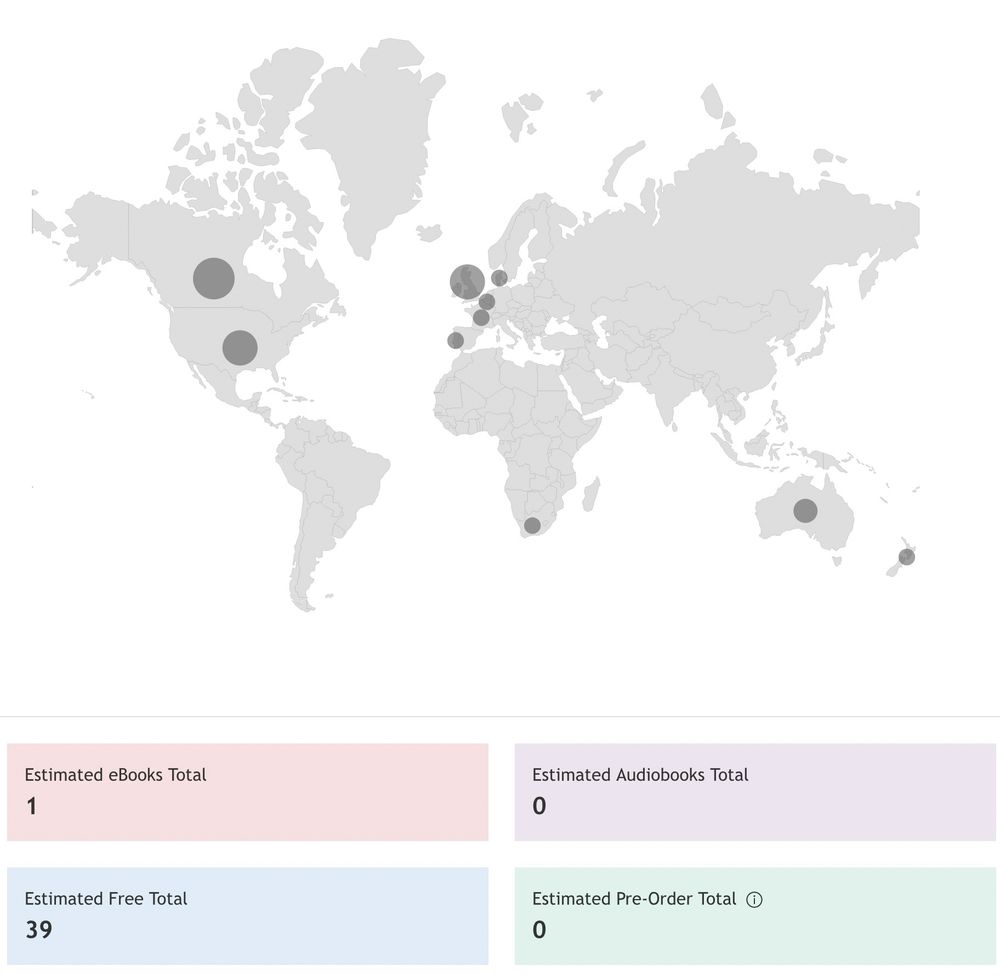Click the Netherlands sales bubble
Image resolution: width=1000 pixels, height=976 pixels.
pyautogui.click(x=487, y=300)
